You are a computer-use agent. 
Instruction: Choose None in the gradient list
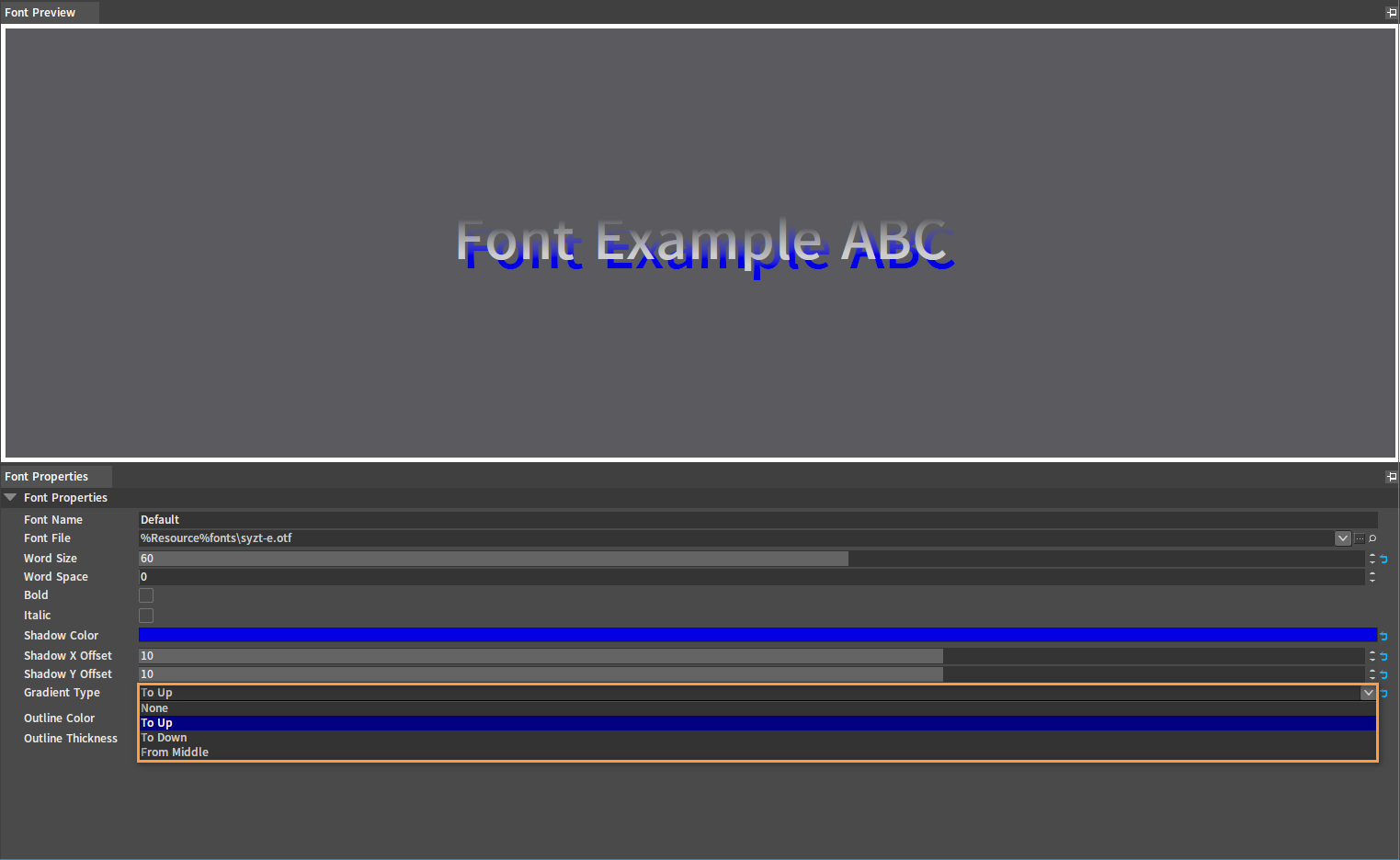[x=757, y=708]
